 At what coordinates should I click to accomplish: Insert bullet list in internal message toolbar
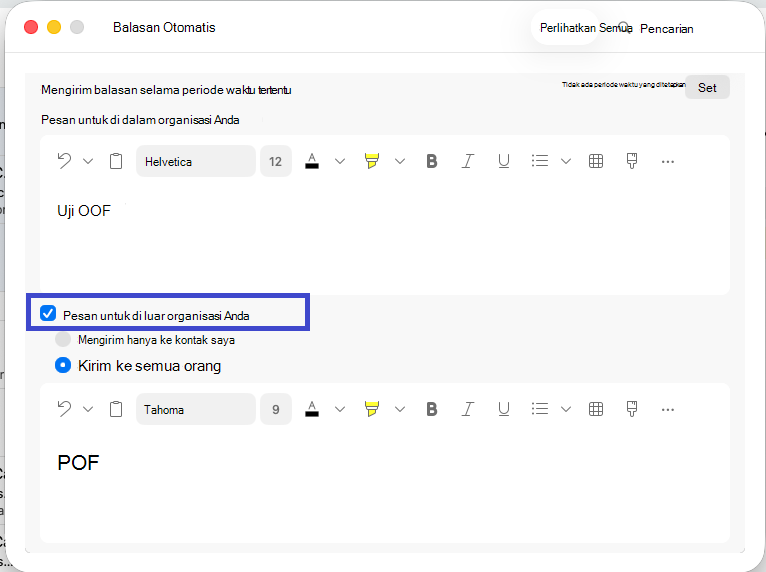540,161
